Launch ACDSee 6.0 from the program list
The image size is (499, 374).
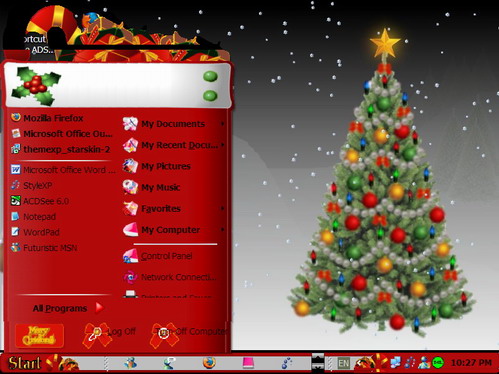(x=40, y=201)
